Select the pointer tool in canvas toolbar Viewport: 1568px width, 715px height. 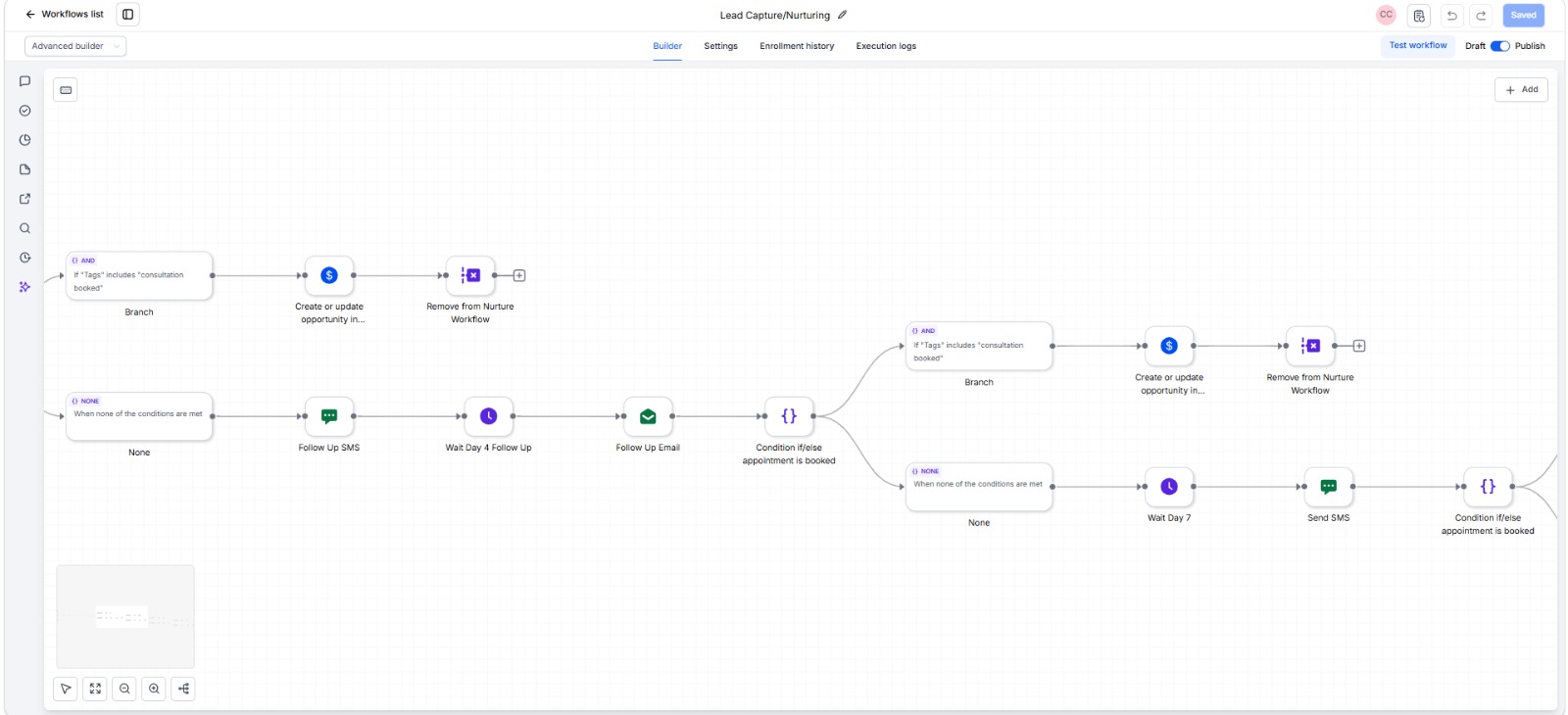(x=66, y=689)
